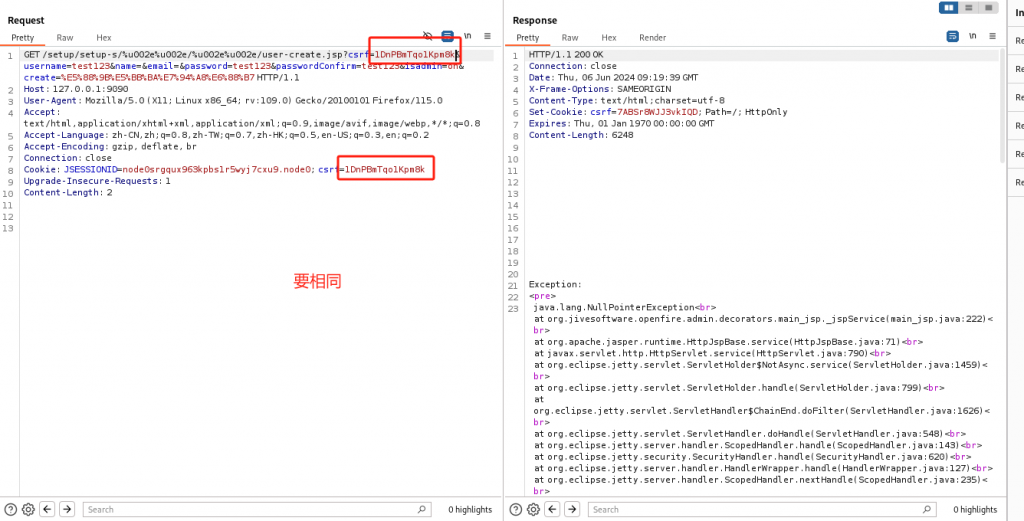Toggle the Response pretty-print wrap icon
Screen dimensions: 1024x521
pyautogui.click(x=953, y=36)
